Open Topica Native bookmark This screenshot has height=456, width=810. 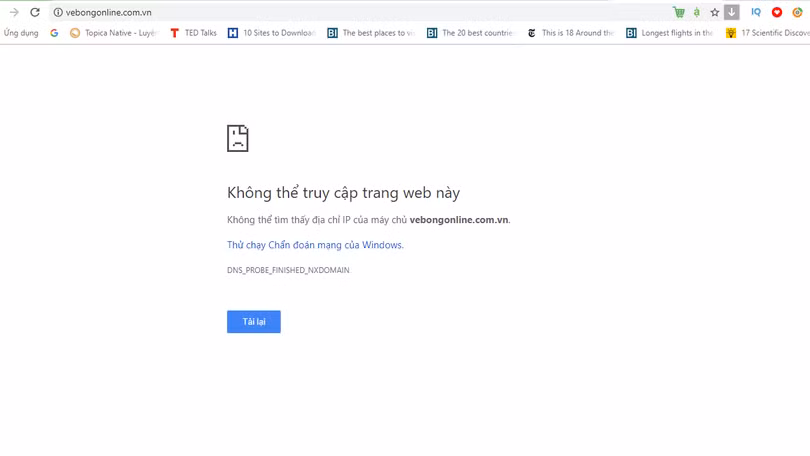113,33
